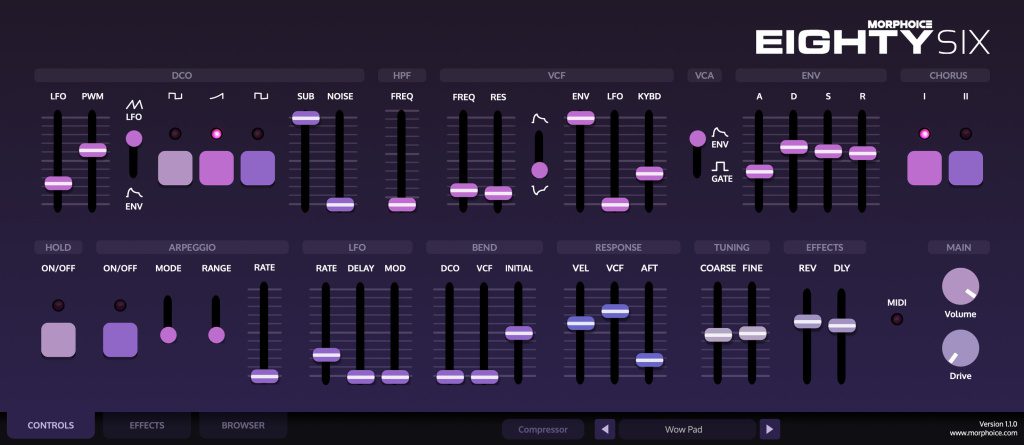
Task: Click the Chorus II indicator LED
Action: [x=965, y=134]
